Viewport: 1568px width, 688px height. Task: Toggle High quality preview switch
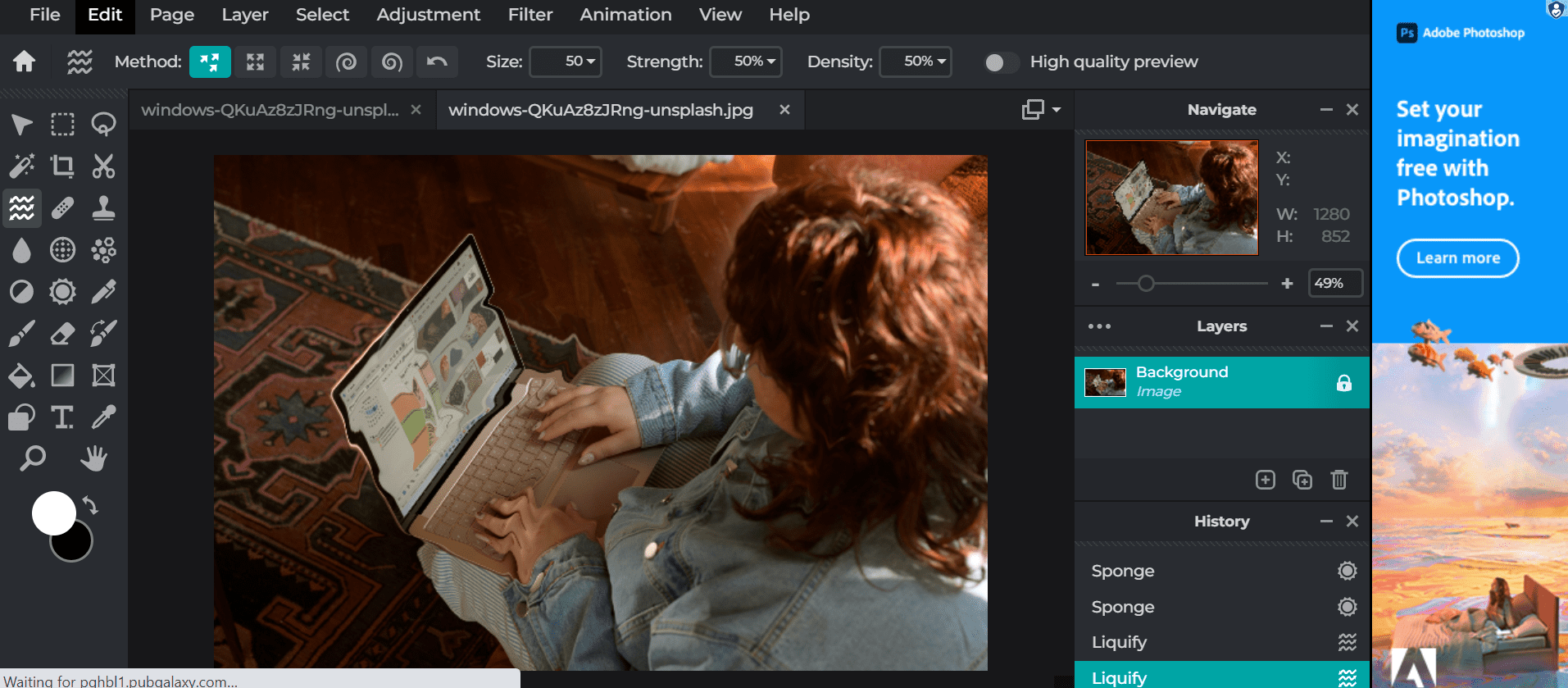coord(1002,62)
